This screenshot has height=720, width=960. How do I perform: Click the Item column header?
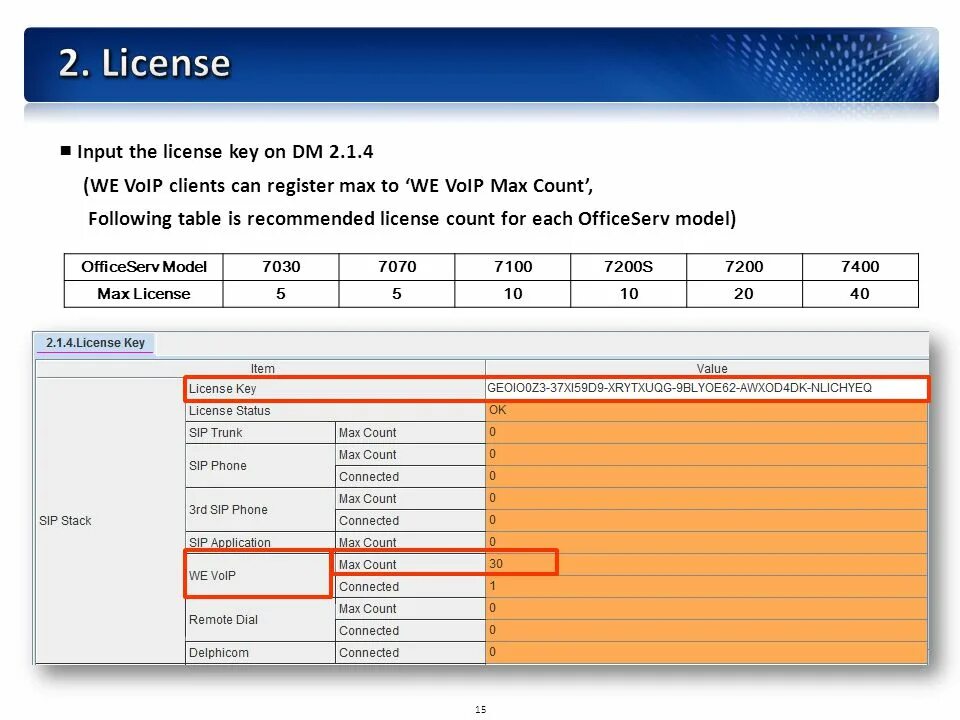(x=261, y=369)
